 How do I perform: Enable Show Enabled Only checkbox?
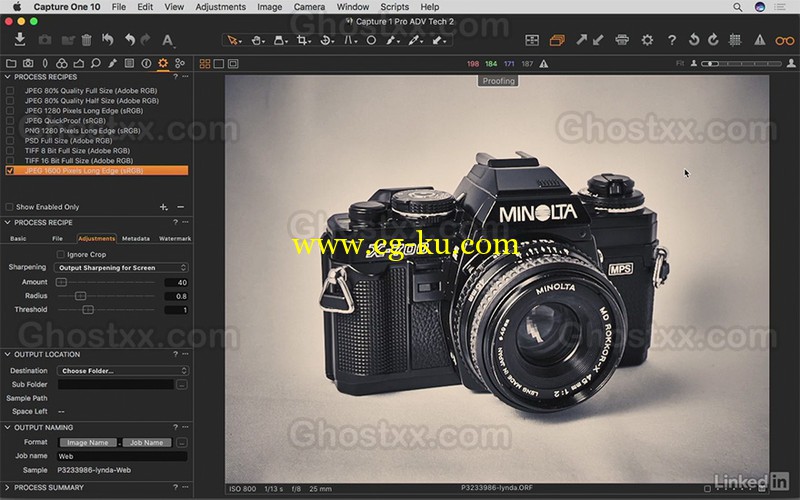[x=9, y=207]
